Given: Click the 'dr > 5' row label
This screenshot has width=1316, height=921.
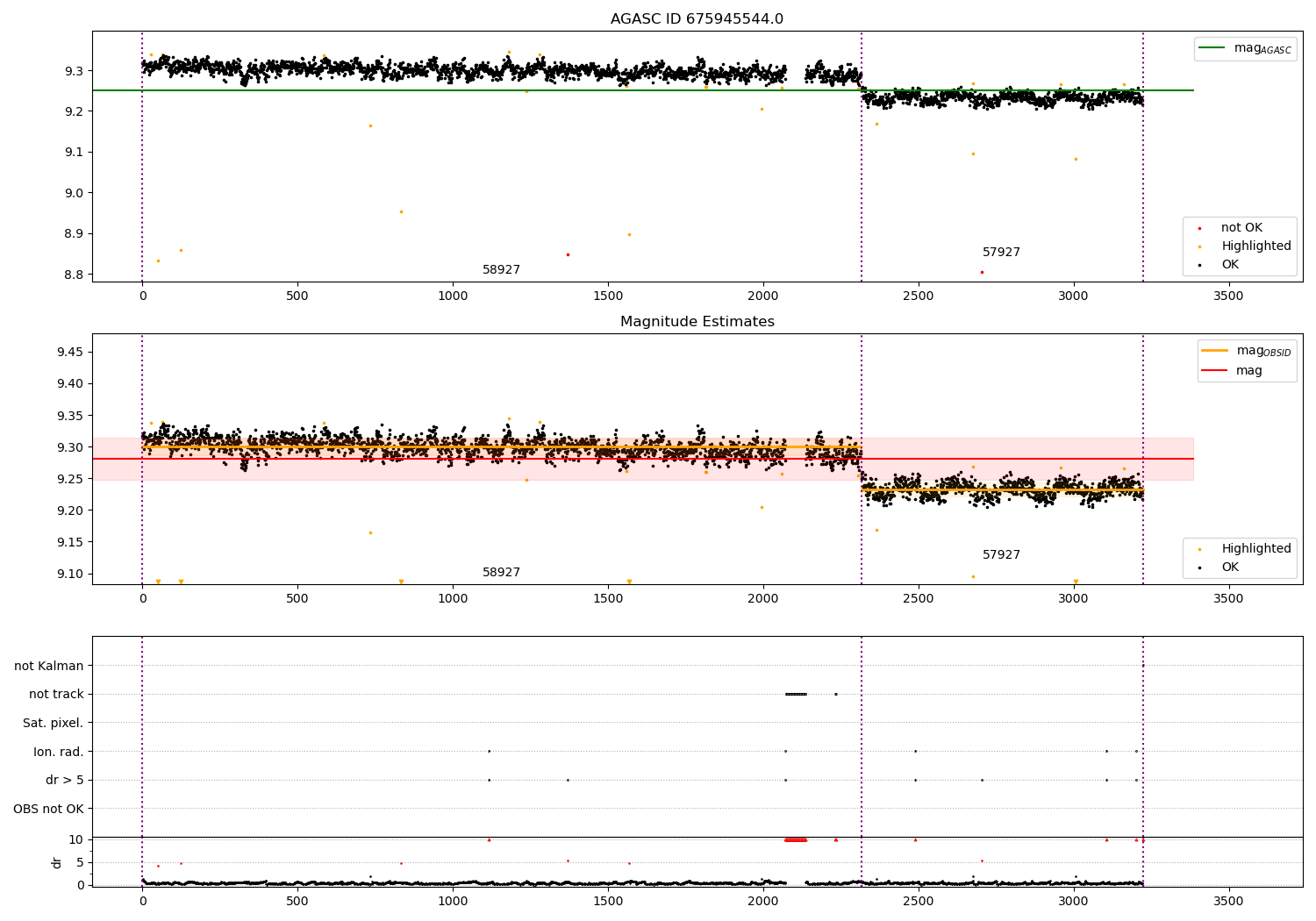Looking at the screenshot, I should click(x=65, y=781).
